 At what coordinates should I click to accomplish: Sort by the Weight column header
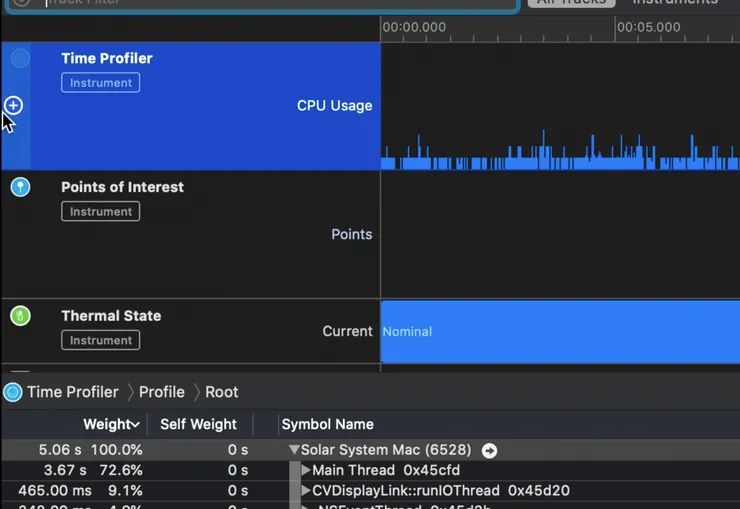(x=110, y=424)
